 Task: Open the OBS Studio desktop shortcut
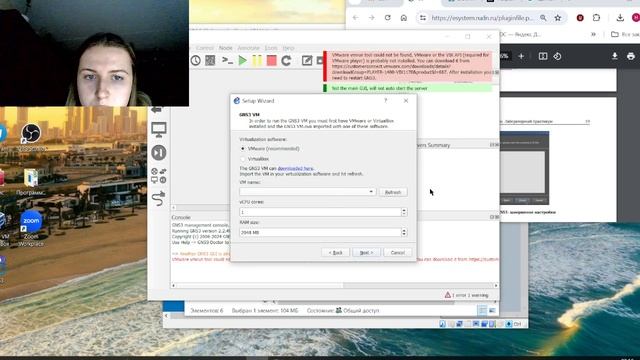tap(31, 138)
